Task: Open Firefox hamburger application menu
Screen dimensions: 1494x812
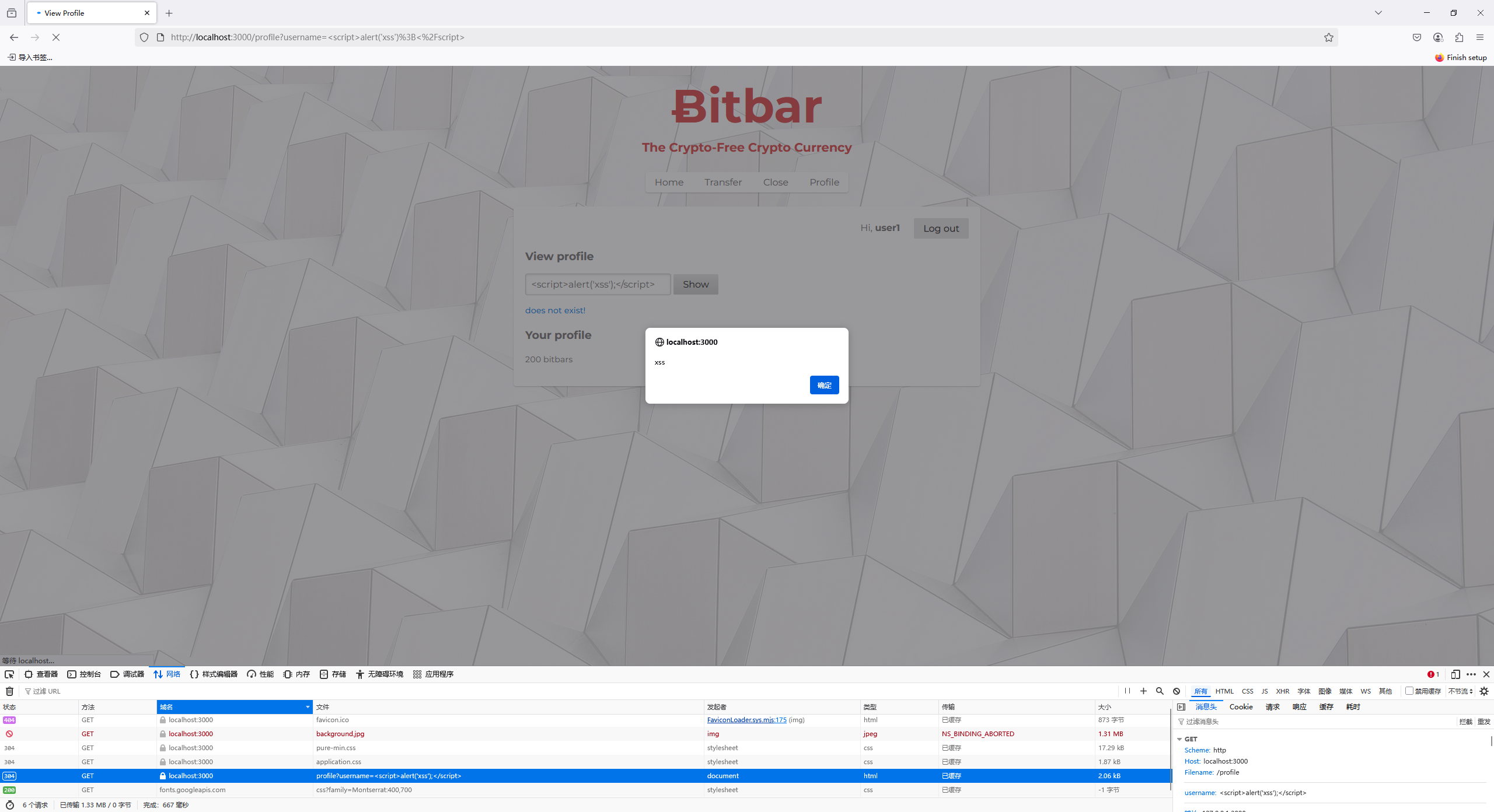Action: point(1480,37)
